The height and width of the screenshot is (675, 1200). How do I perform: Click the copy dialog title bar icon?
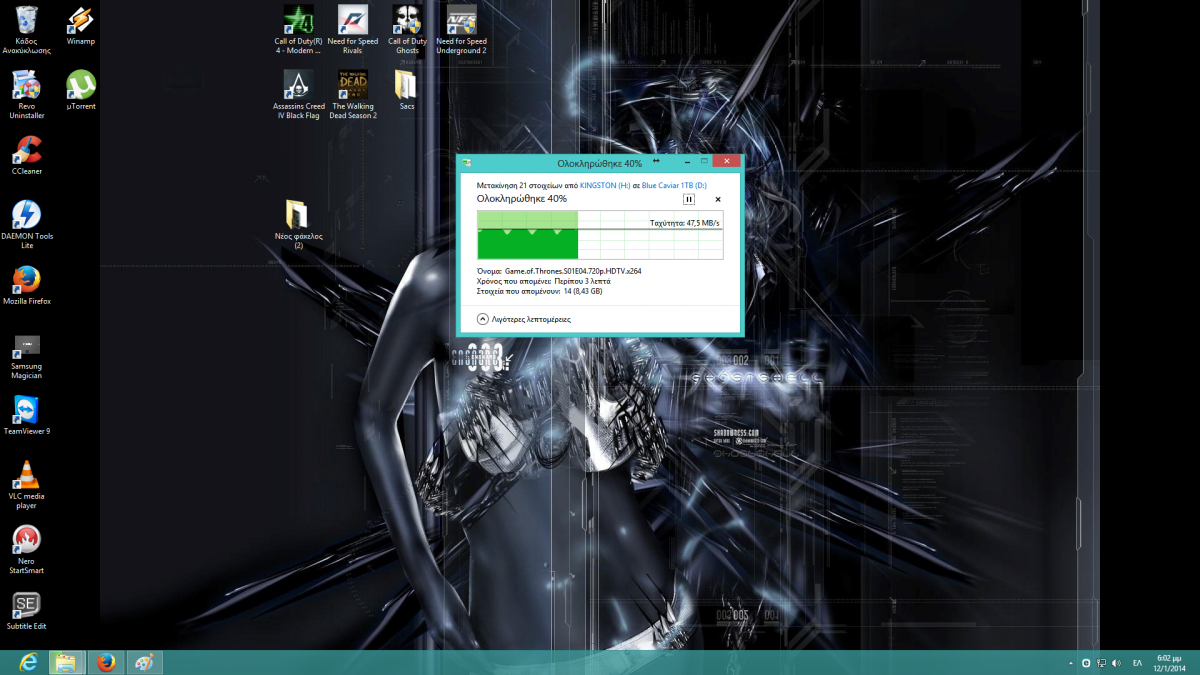pos(467,162)
